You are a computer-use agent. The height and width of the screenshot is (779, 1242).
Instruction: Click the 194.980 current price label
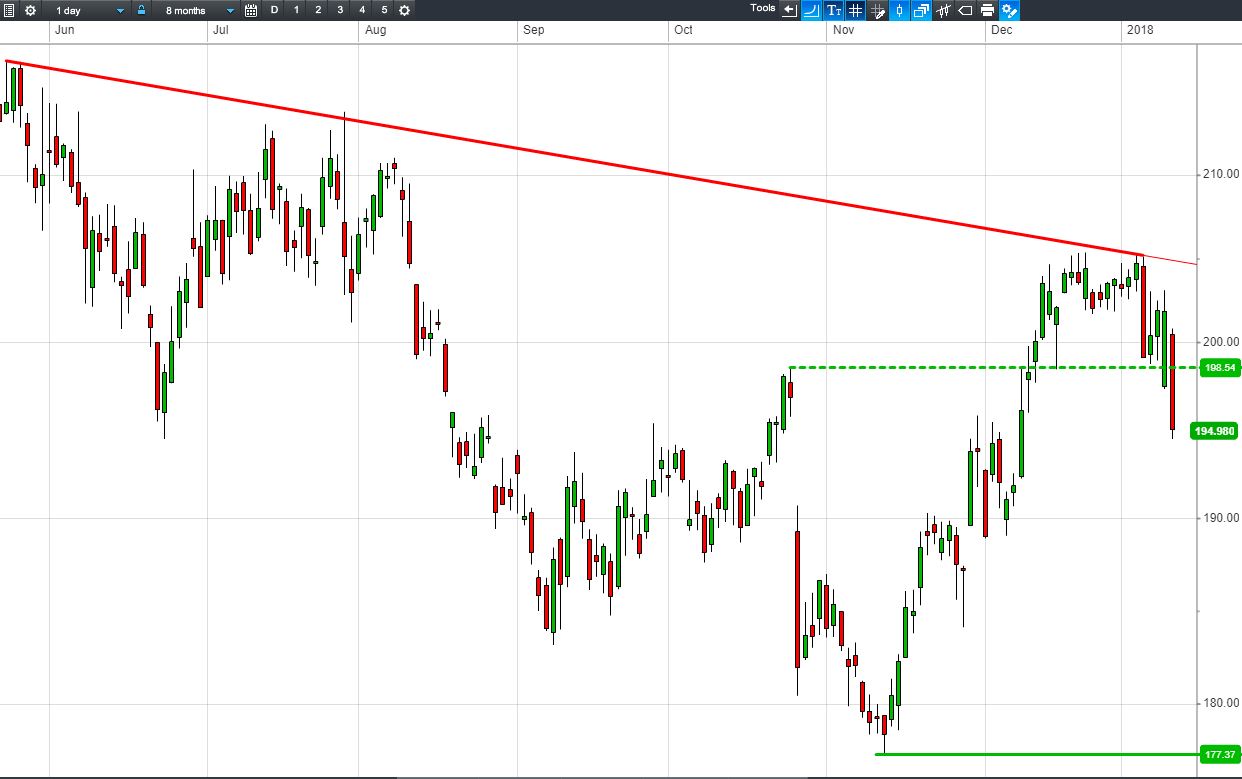pos(1215,431)
